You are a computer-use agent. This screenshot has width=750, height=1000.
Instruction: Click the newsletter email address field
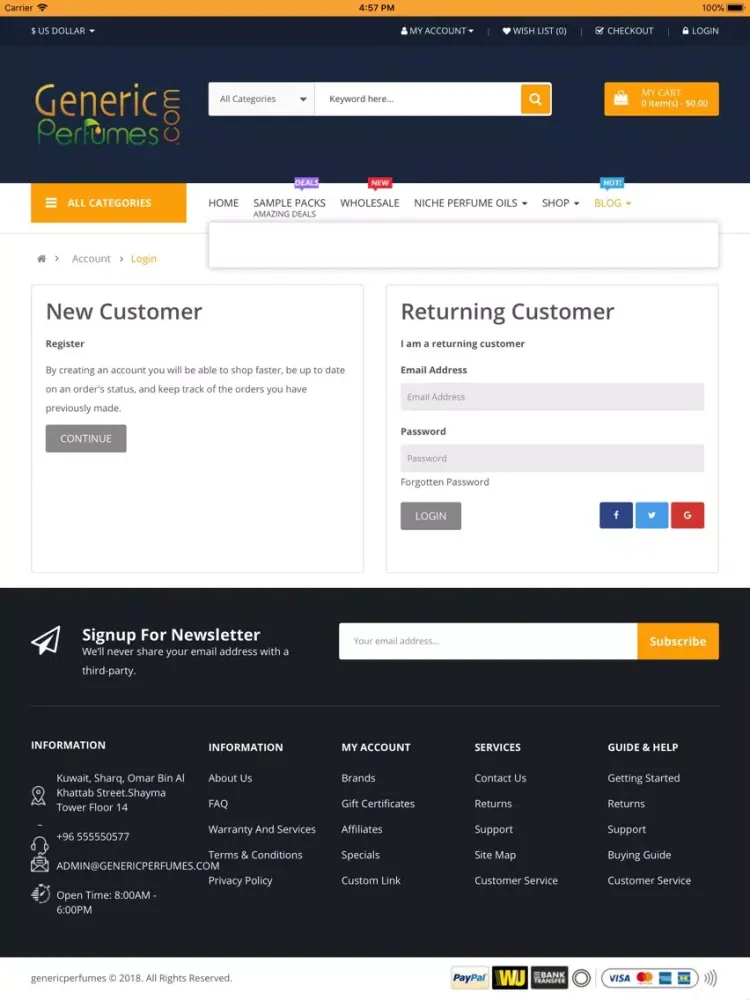488,641
